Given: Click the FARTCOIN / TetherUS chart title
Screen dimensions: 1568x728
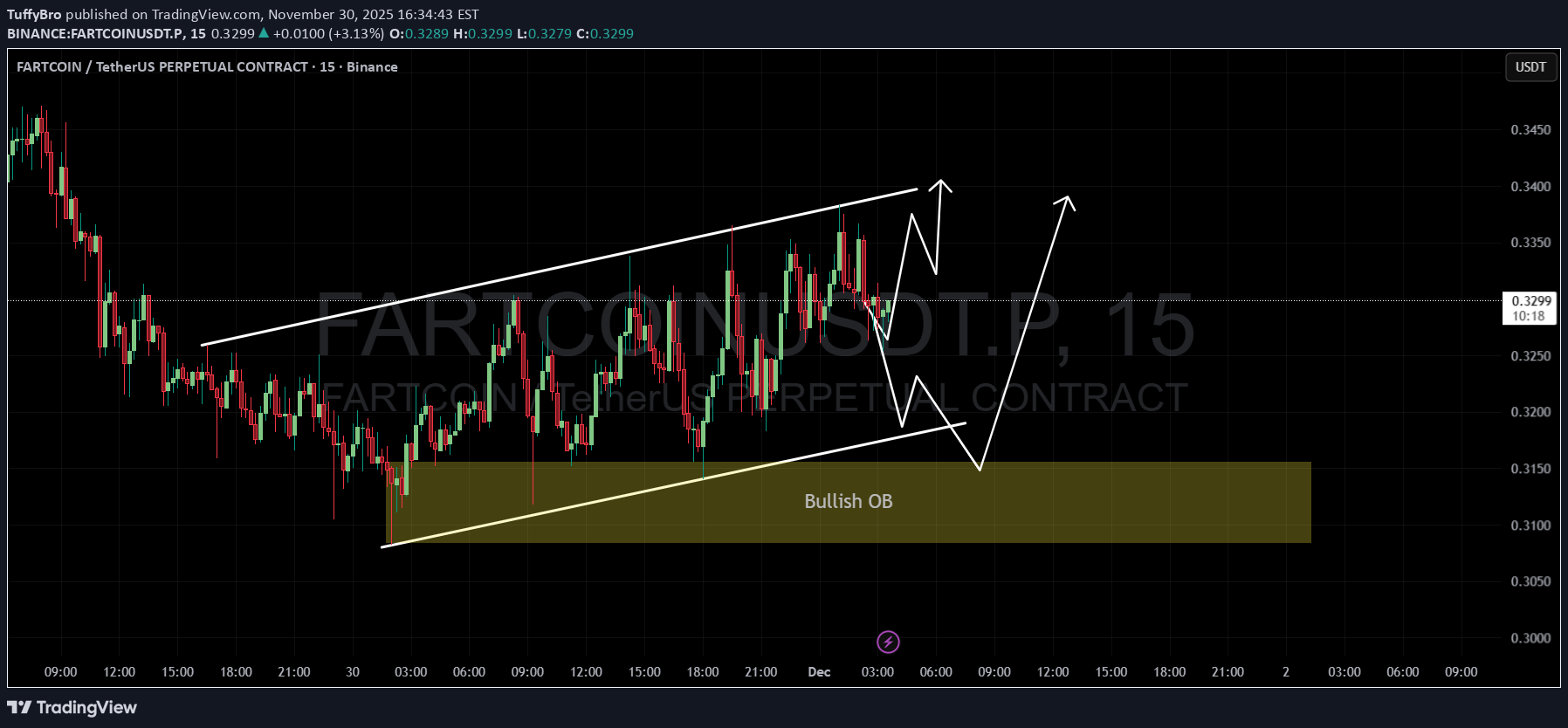Looking at the screenshot, I should (207, 67).
